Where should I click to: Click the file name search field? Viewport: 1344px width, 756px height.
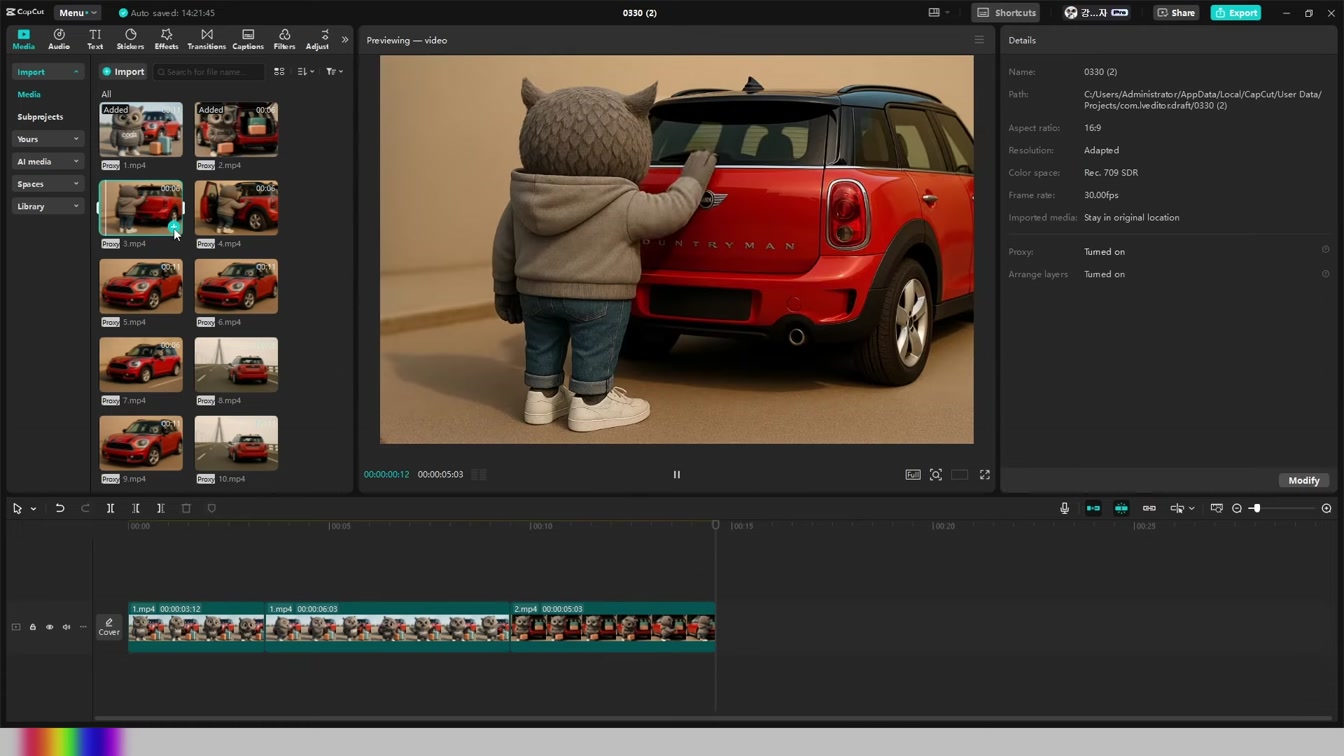tap(209, 72)
